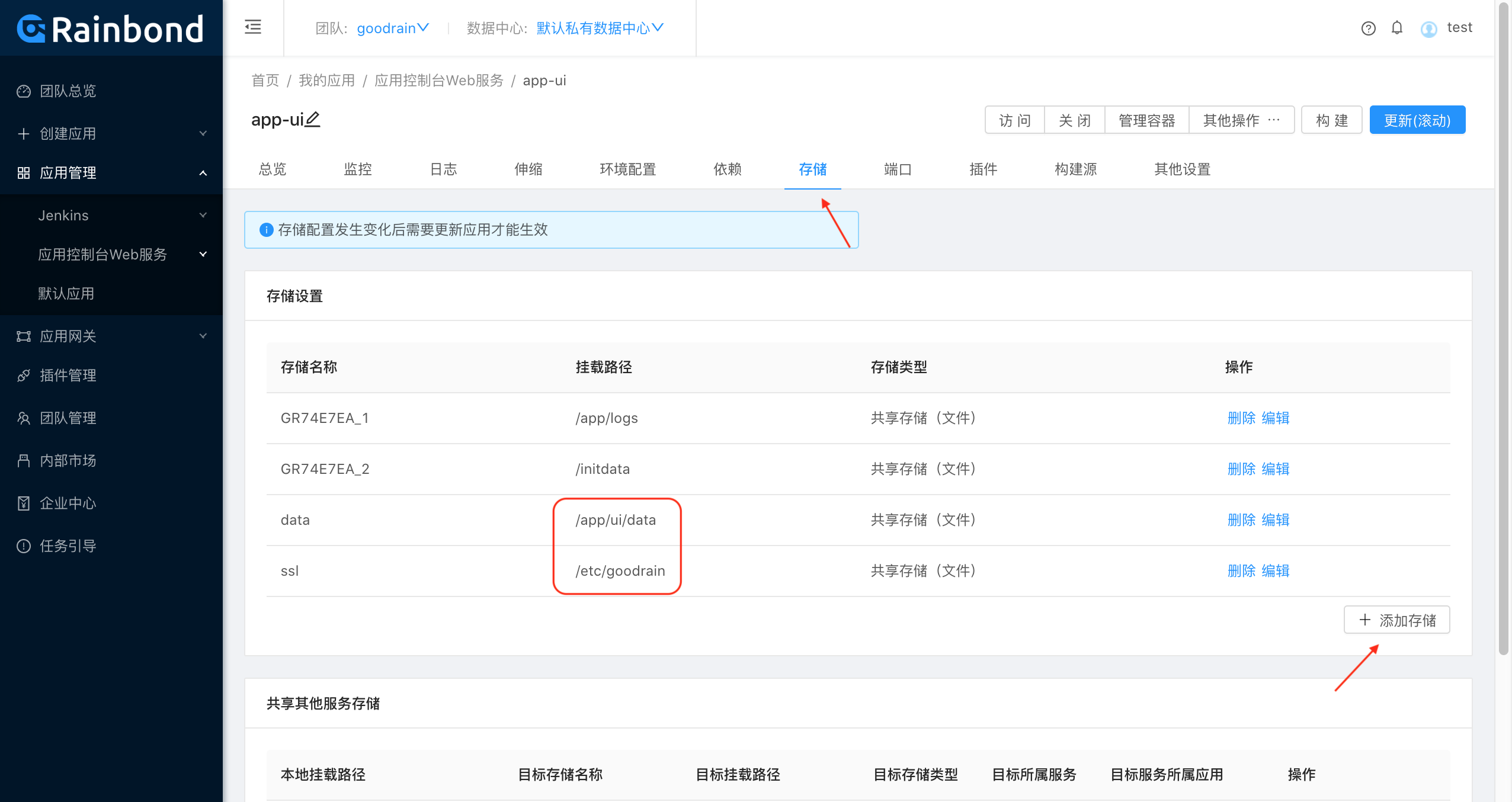Open notifications bell icon

[x=1397, y=28]
